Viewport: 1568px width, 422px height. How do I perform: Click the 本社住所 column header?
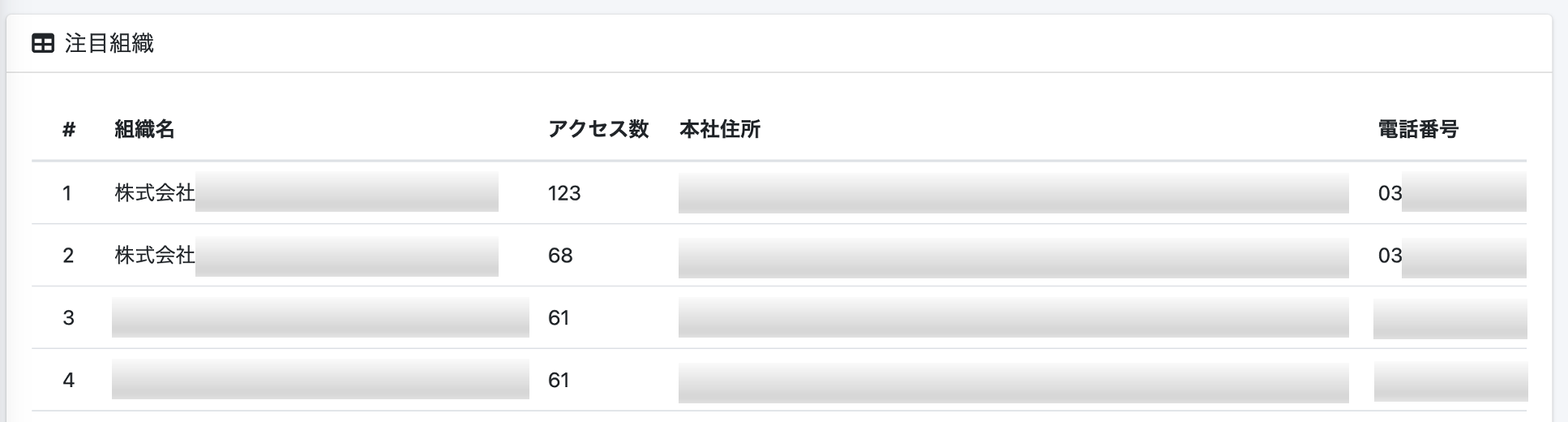[720, 129]
